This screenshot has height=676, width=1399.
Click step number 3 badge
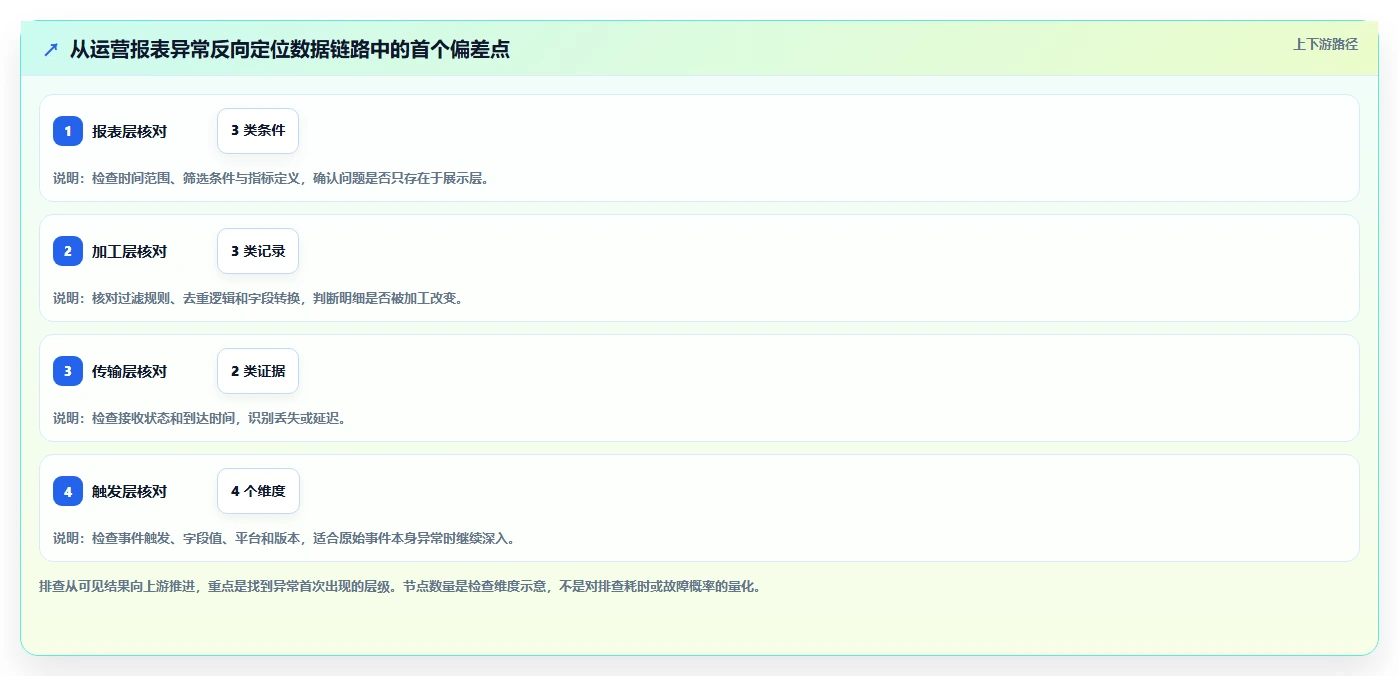[68, 371]
